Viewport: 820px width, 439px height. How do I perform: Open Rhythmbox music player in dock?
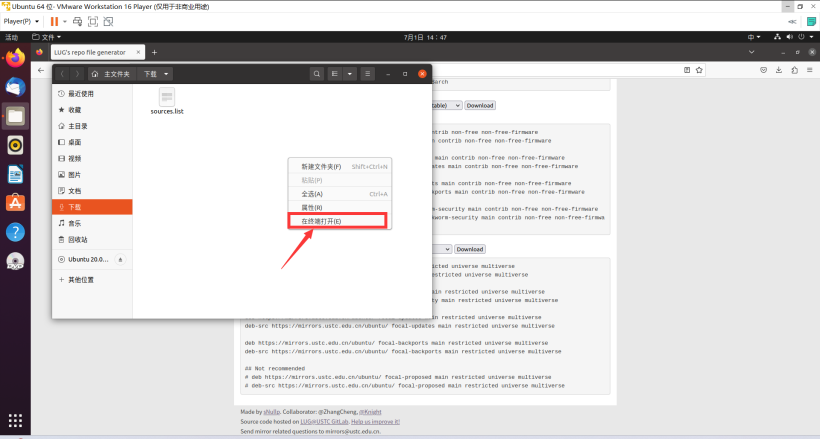(15, 145)
